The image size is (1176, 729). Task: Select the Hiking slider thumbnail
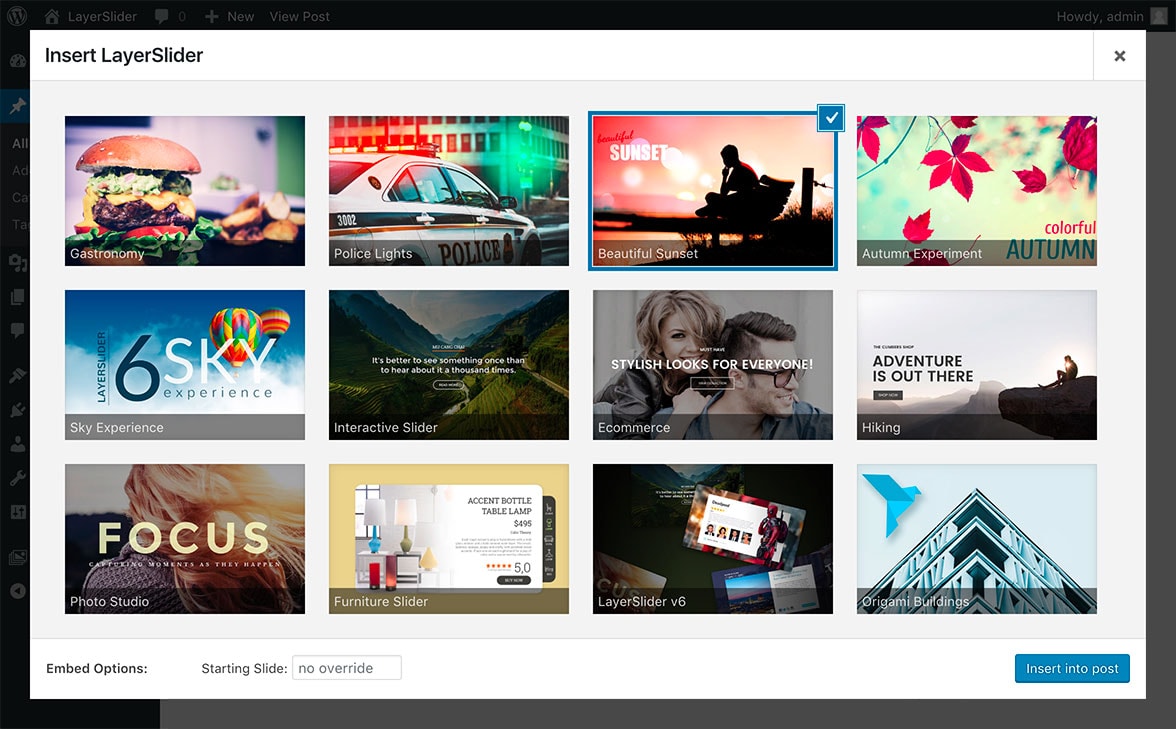(976, 364)
